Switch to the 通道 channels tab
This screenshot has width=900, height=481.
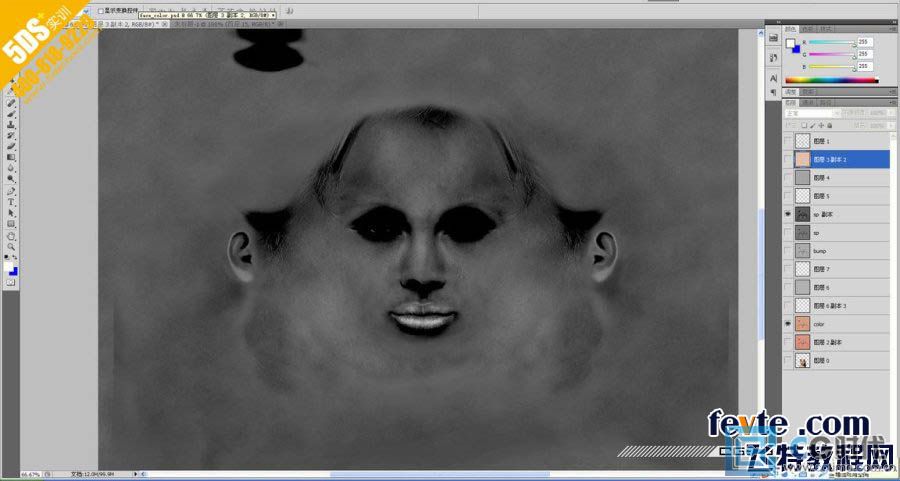[x=808, y=102]
